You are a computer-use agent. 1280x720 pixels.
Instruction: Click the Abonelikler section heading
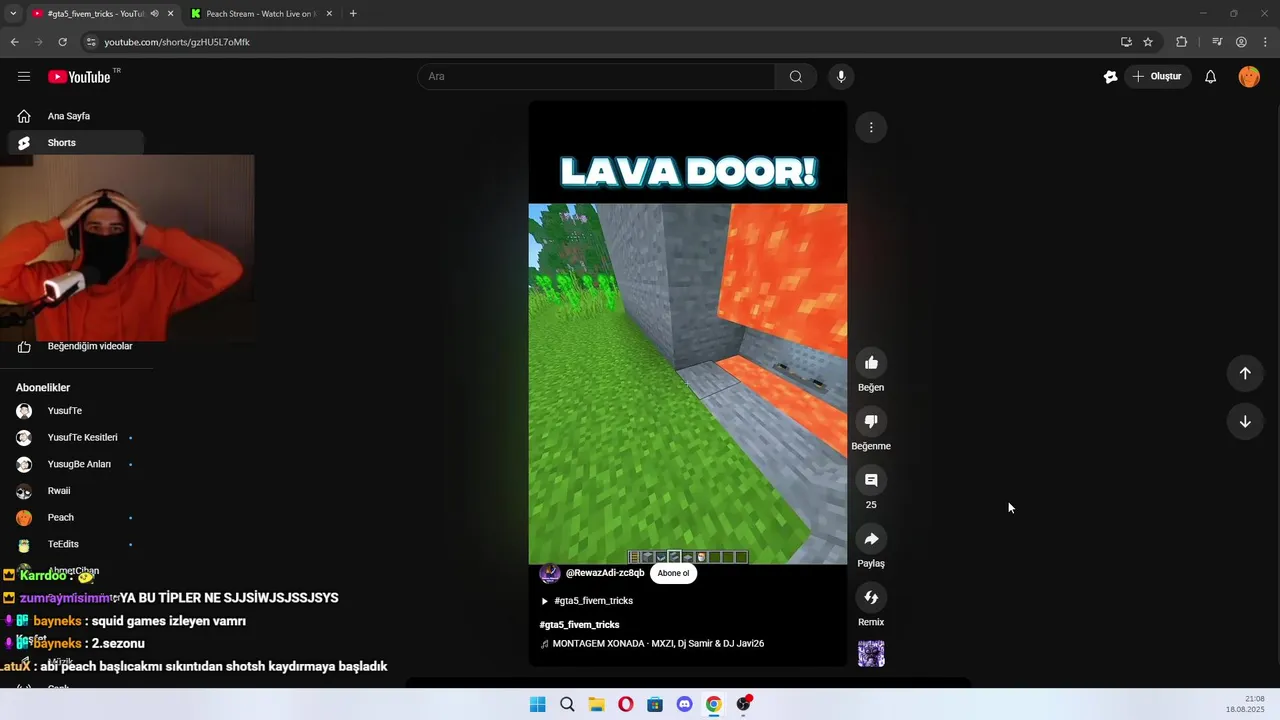point(43,388)
